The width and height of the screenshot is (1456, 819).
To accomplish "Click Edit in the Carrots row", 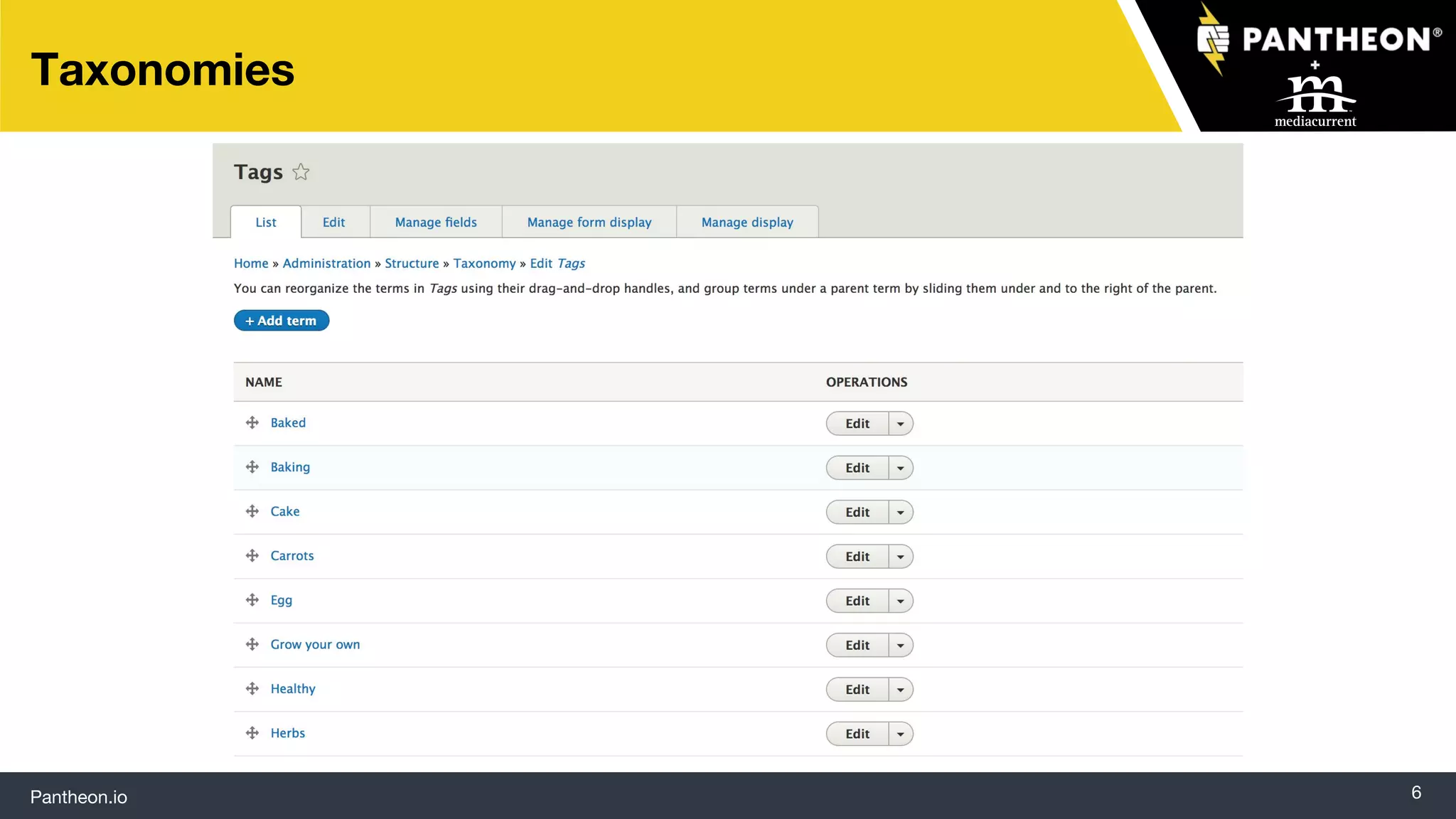I will (x=857, y=557).
